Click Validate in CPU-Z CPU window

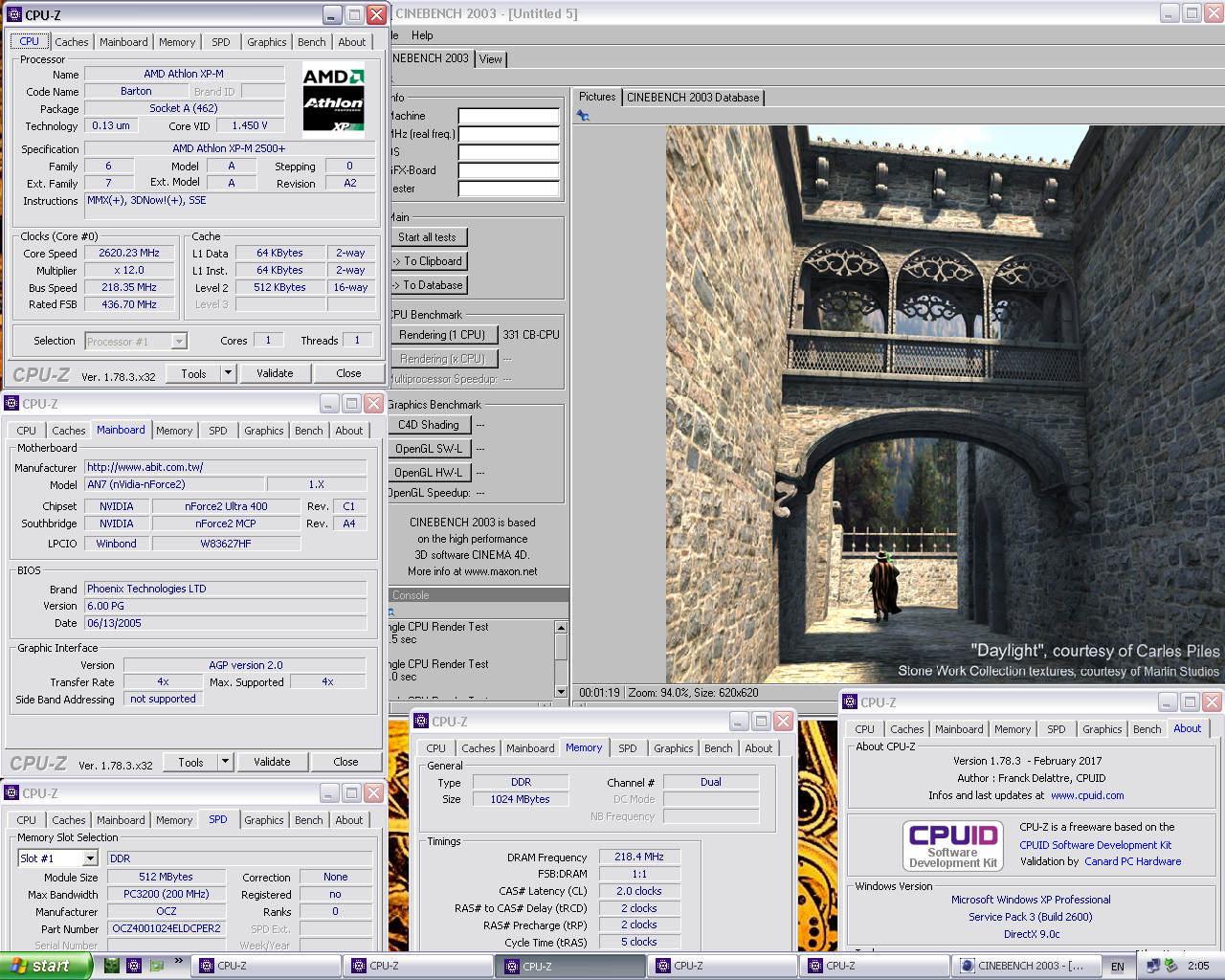pyautogui.click(x=276, y=373)
